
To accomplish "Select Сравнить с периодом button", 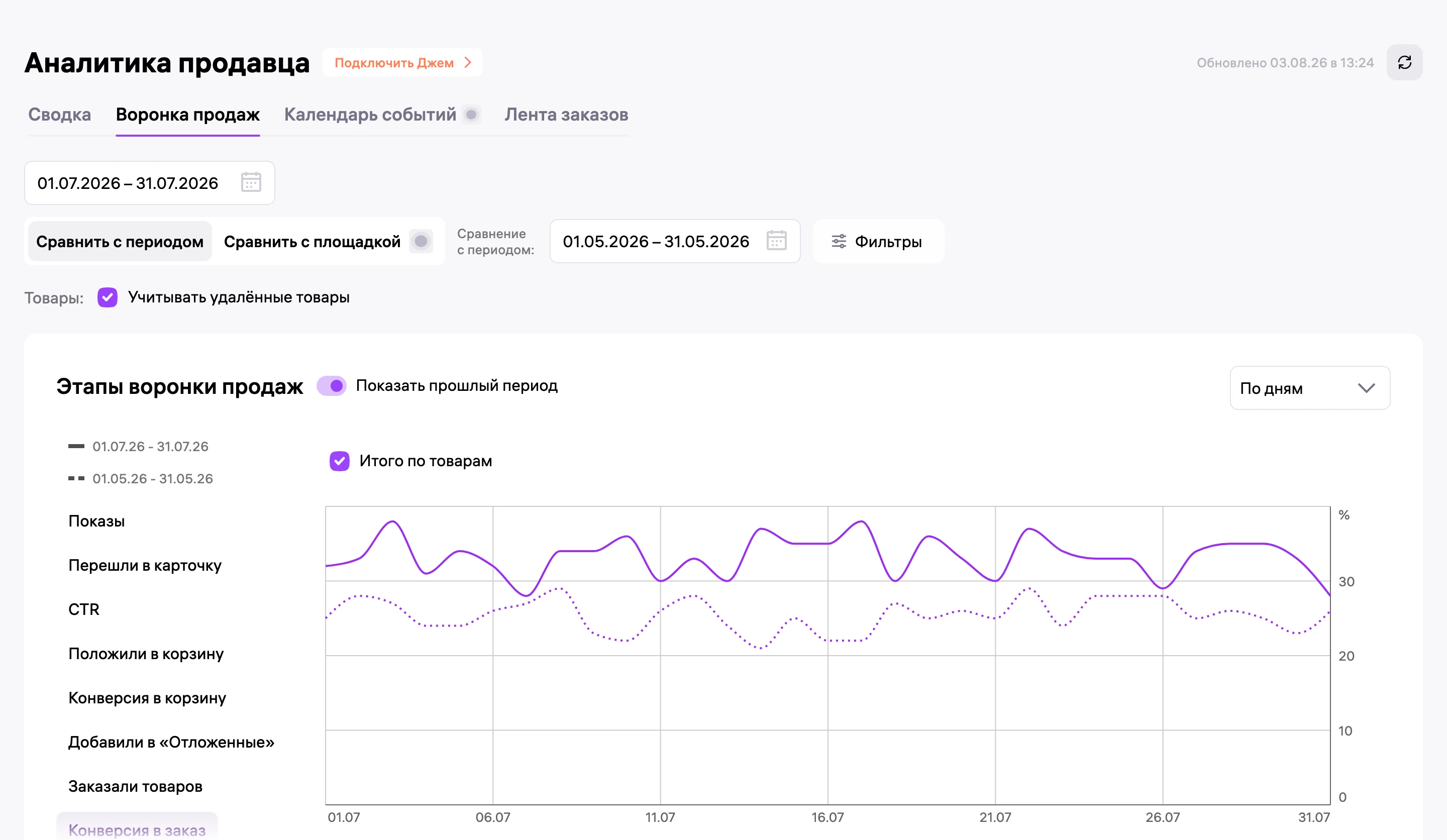I will pos(120,241).
